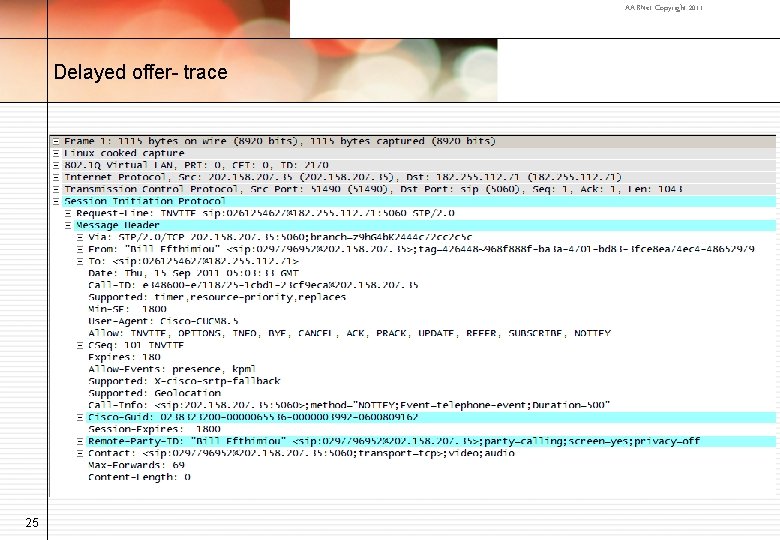780x540 pixels.
Task: Click the slide number 25
Action: pos(32,523)
